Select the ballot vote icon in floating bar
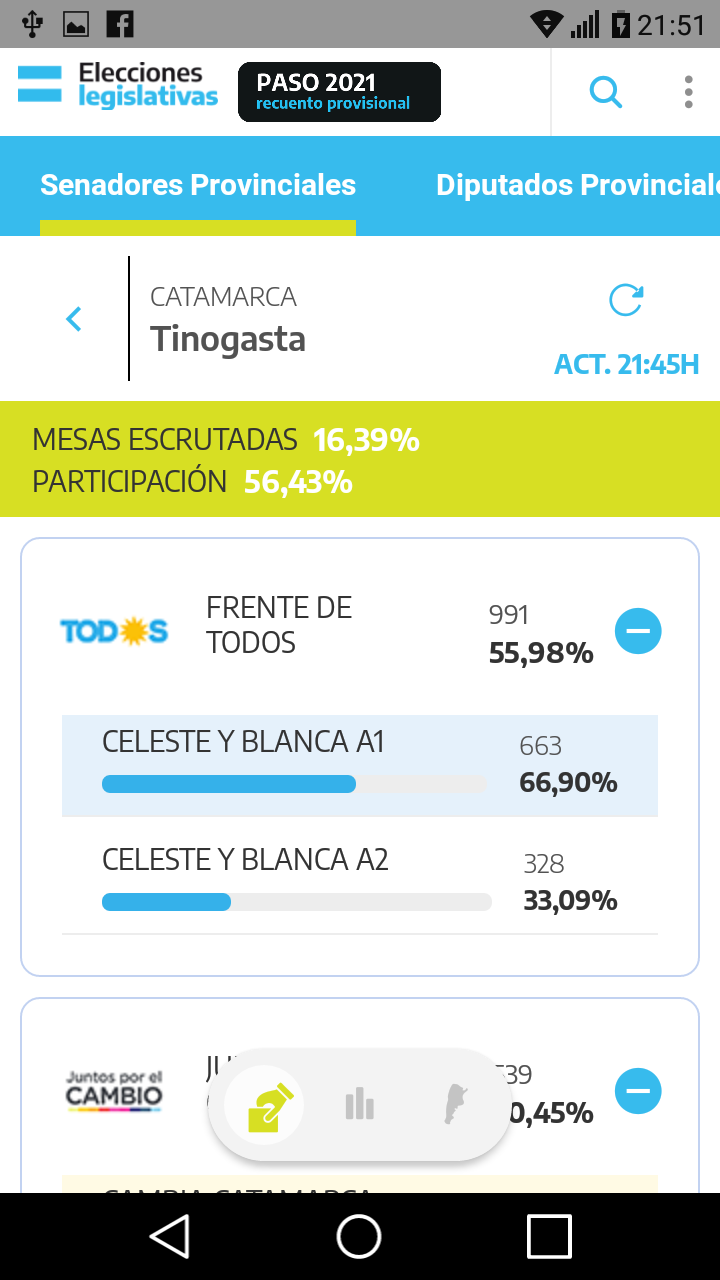 (x=265, y=1105)
